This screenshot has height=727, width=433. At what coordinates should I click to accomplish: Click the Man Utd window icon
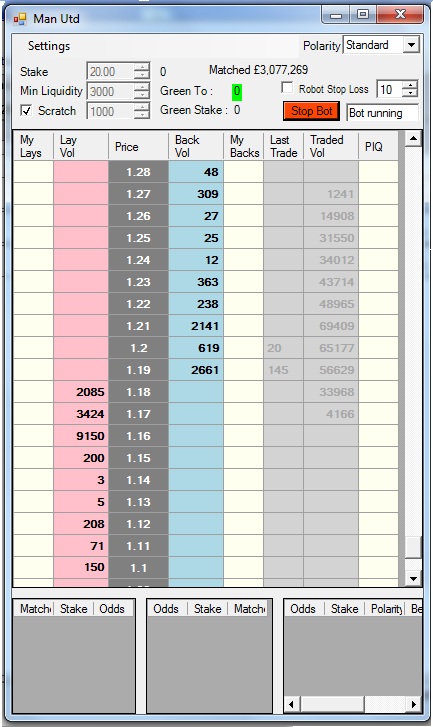(x=20, y=19)
